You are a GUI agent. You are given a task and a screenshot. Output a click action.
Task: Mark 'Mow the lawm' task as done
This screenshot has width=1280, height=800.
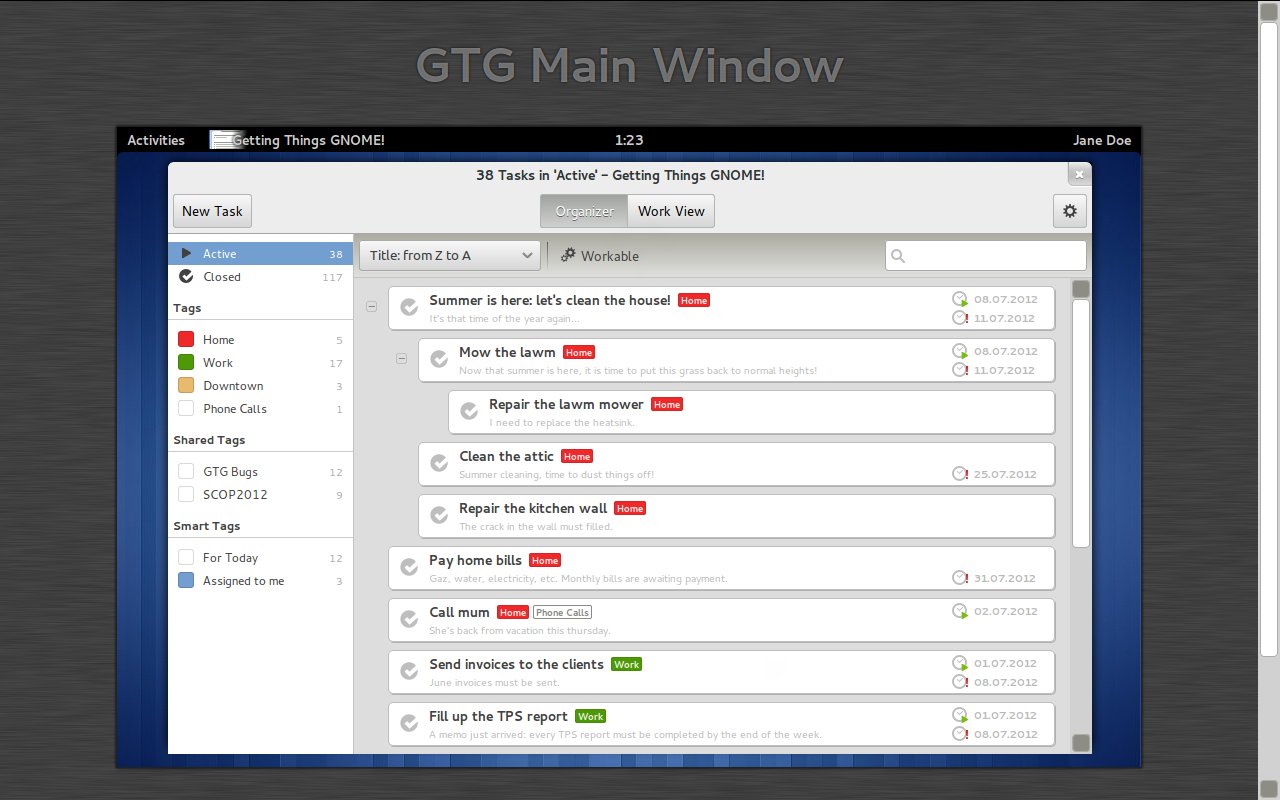click(x=439, y=359)
